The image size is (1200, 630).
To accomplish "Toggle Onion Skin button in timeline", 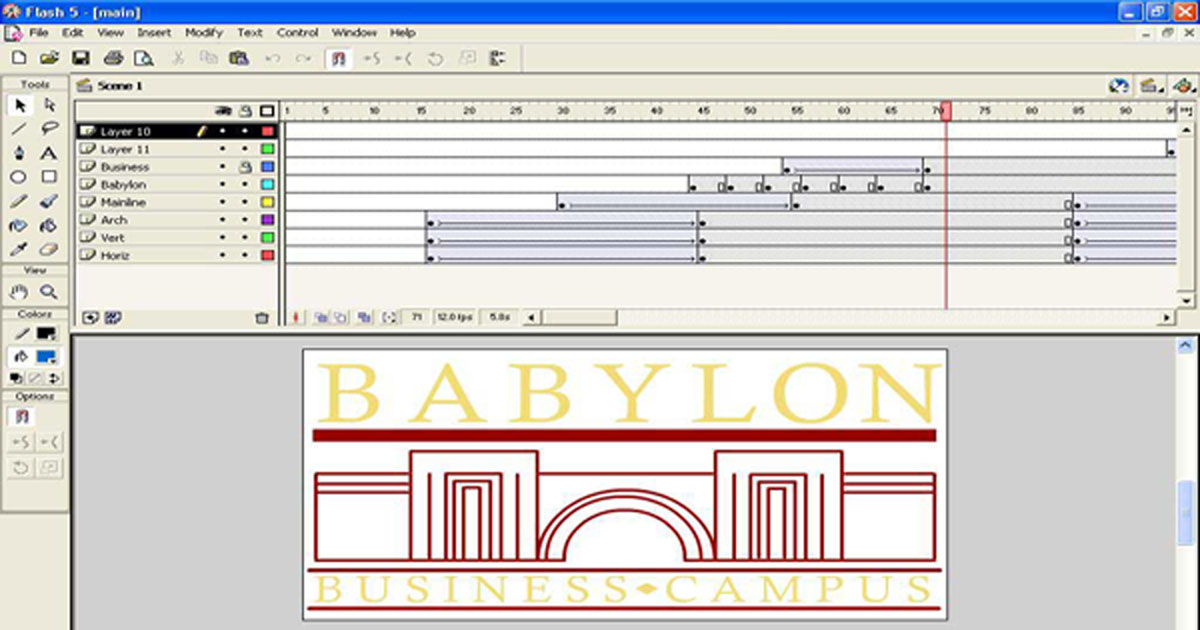I will (322, 317).
